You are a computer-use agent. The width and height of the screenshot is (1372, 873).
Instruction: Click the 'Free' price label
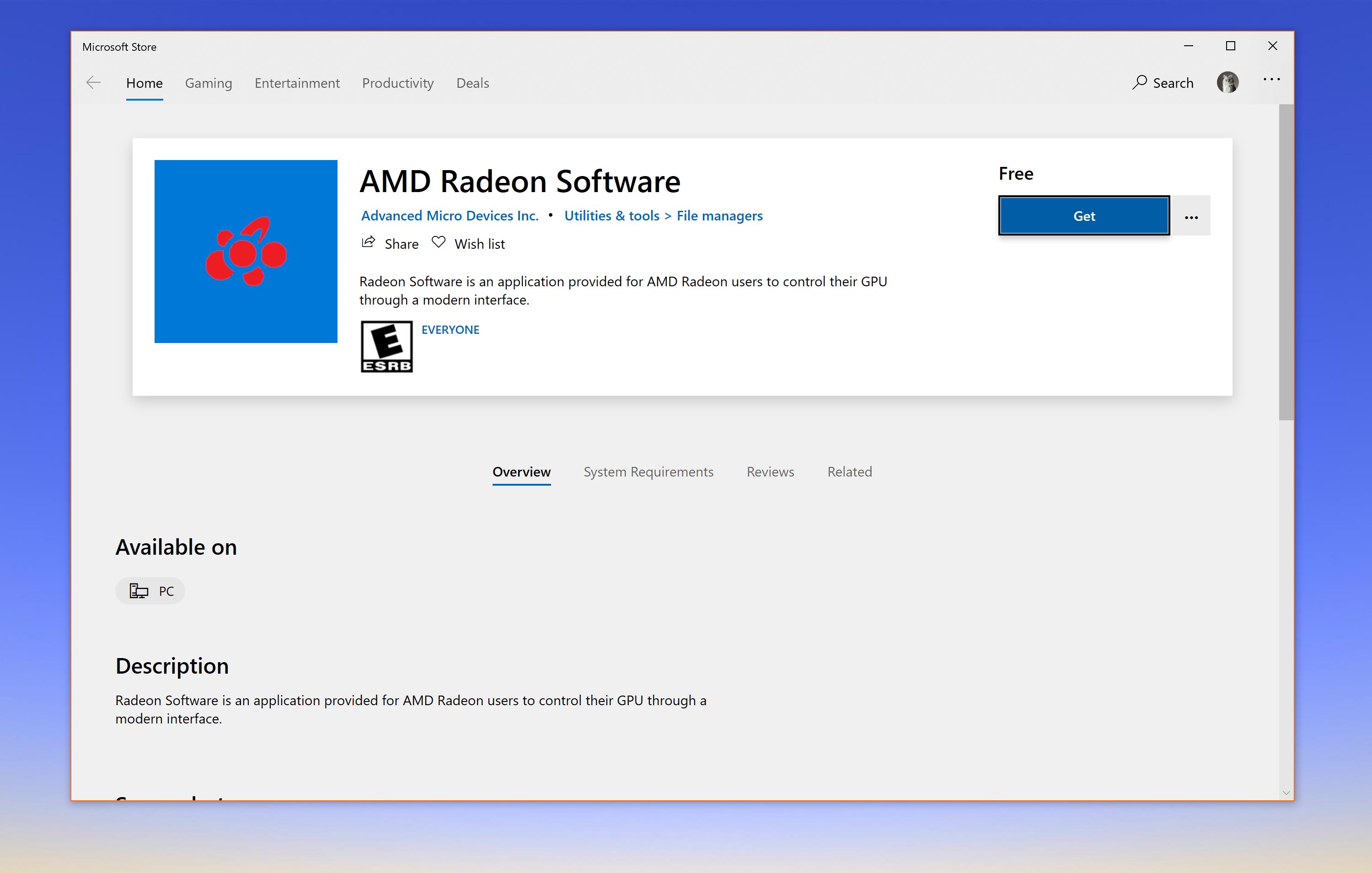click(1016, 174)
